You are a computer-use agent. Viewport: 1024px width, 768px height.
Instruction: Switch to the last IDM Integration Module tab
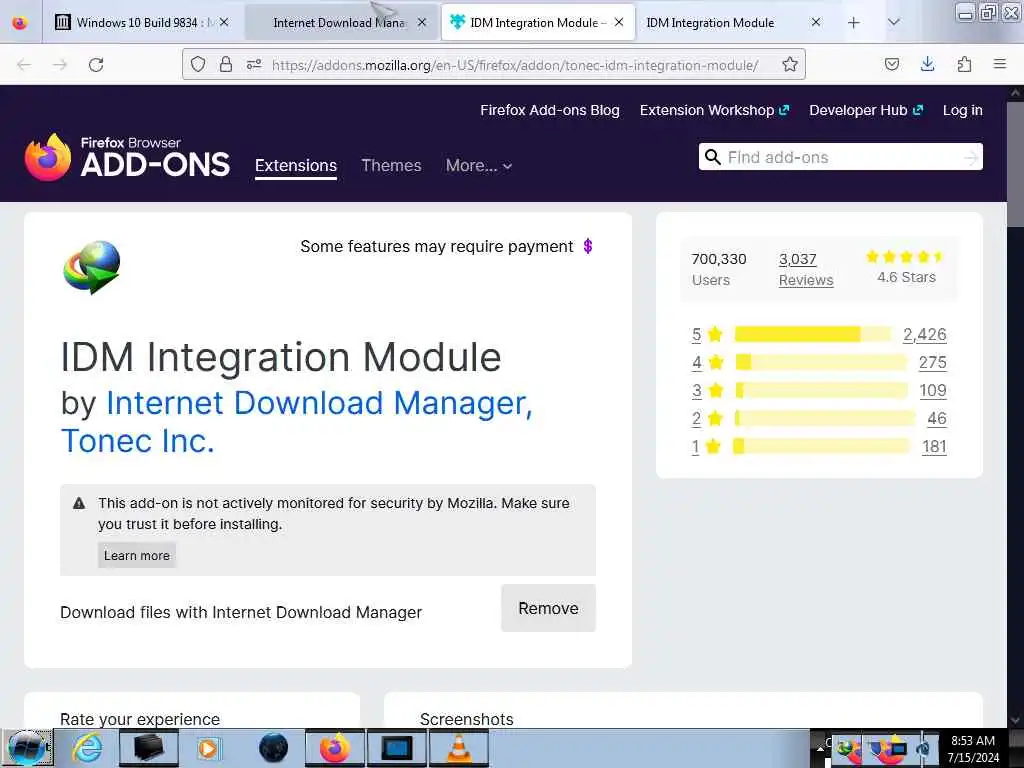coord(711,23)
